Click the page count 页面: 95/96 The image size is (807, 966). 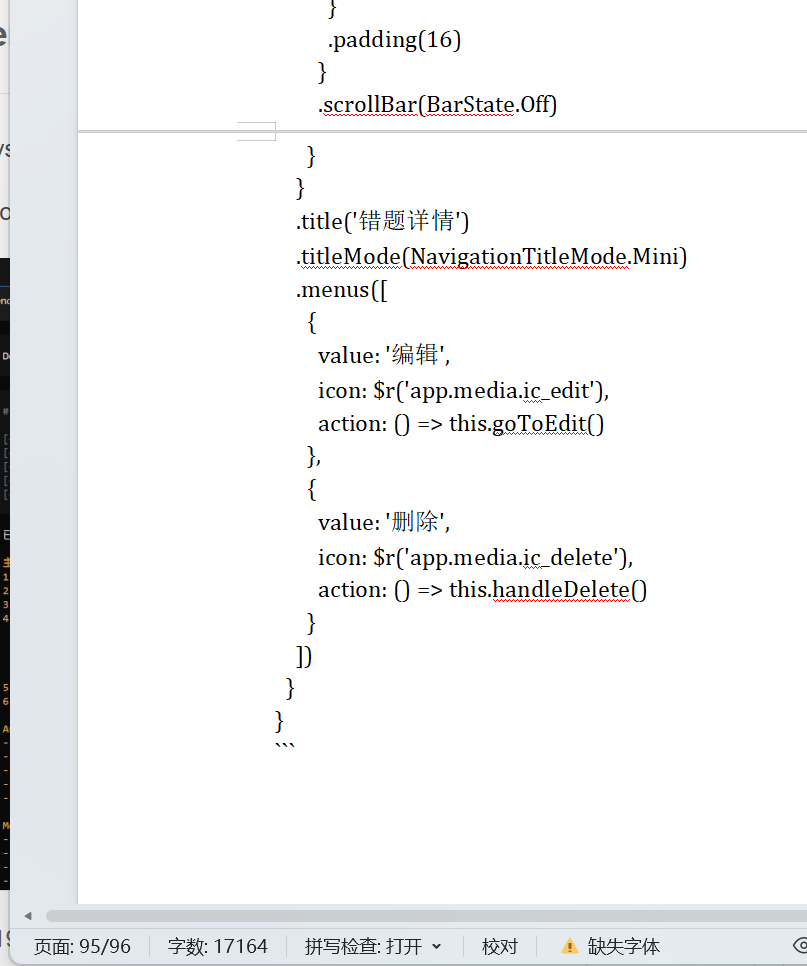[x=82, y=946]
